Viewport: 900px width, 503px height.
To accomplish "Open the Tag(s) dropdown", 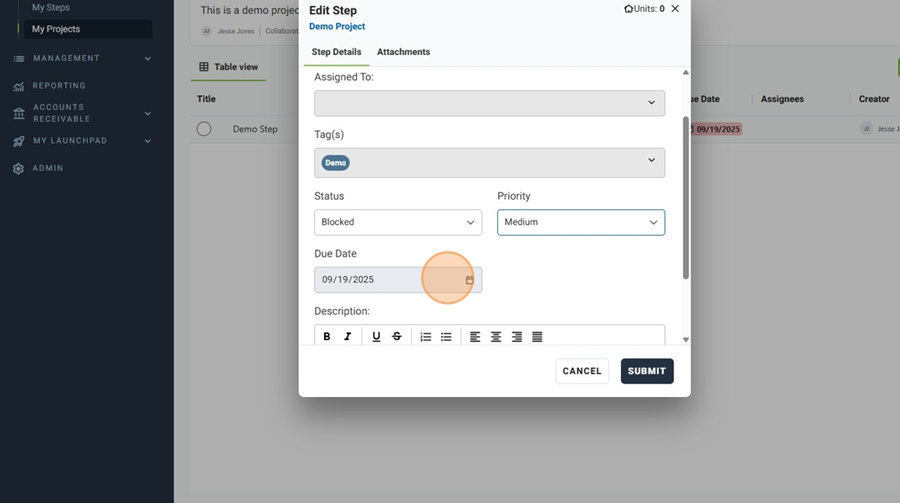I will 490,162.
